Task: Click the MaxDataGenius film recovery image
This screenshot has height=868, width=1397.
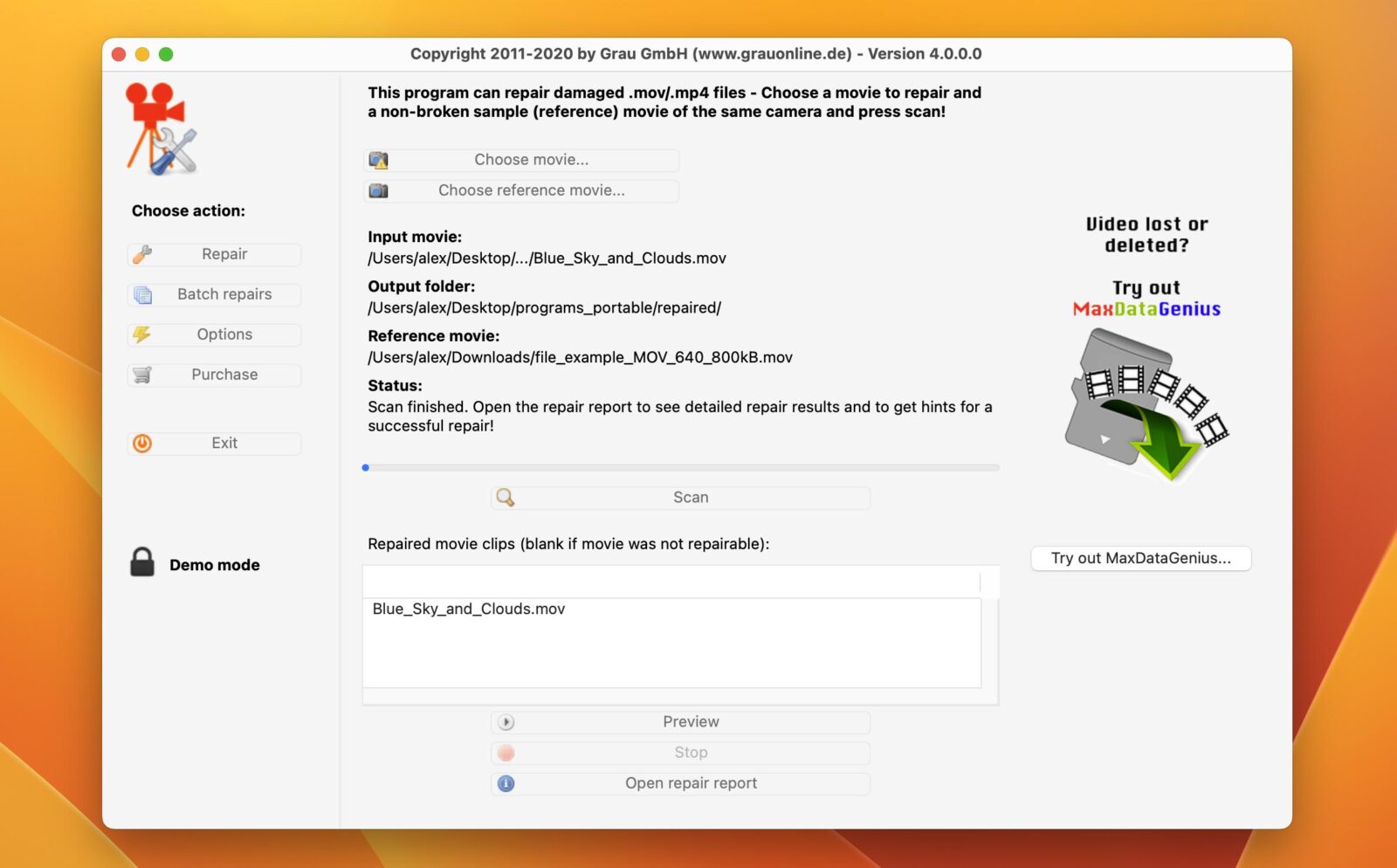Action: click(x=1146, y=404)
